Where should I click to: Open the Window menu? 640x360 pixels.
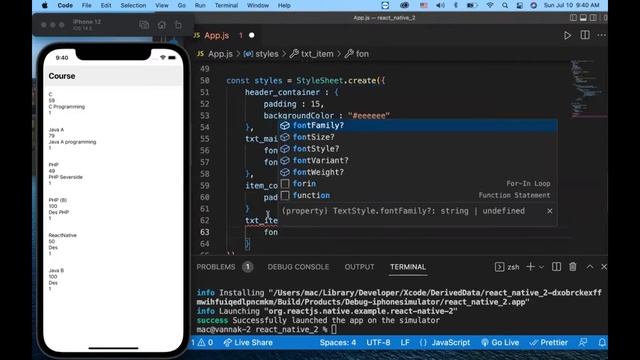coord(258,5)
